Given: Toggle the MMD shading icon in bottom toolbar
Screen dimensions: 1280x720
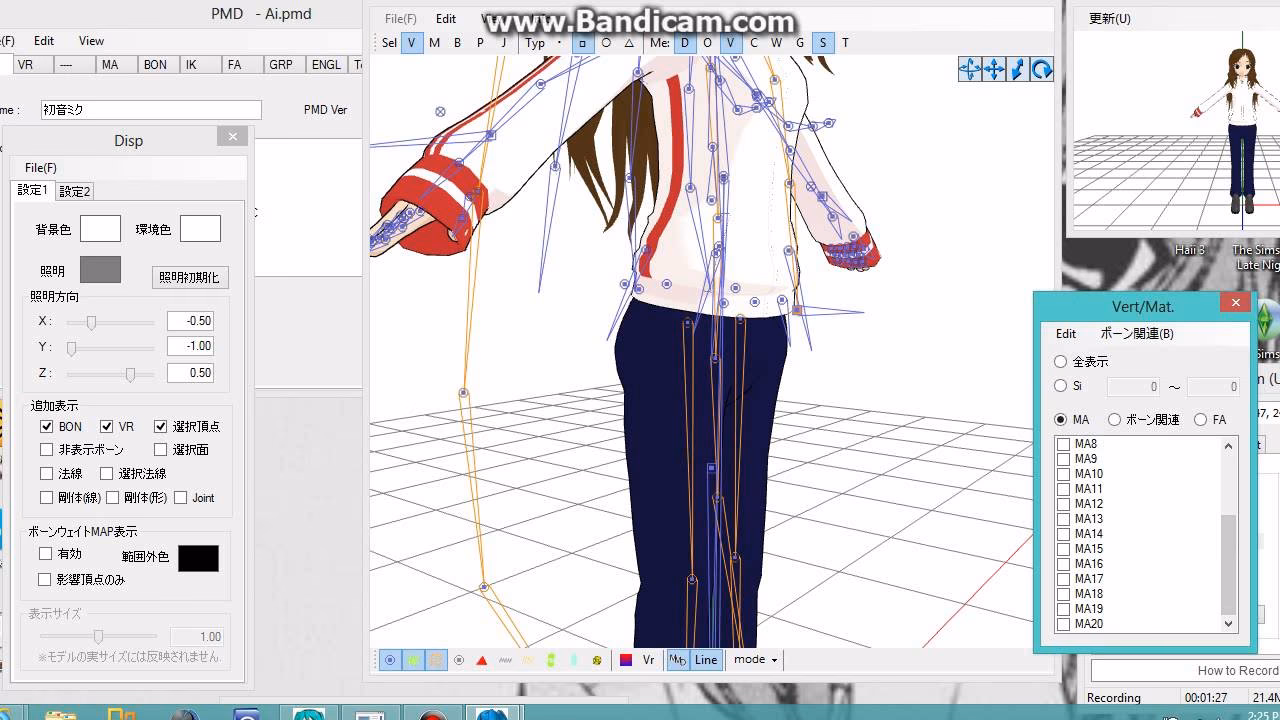Looking at the screenshot, I should 677,660.
